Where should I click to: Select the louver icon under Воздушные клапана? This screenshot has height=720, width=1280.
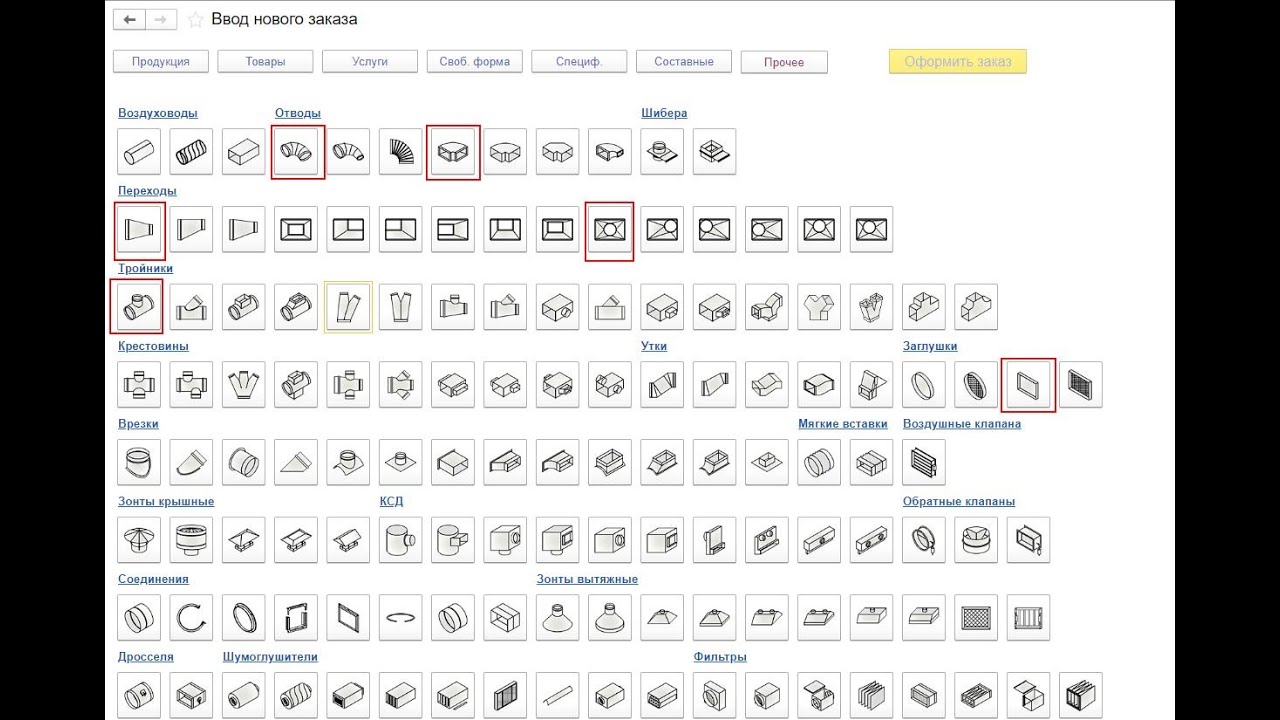coord(924,462)
